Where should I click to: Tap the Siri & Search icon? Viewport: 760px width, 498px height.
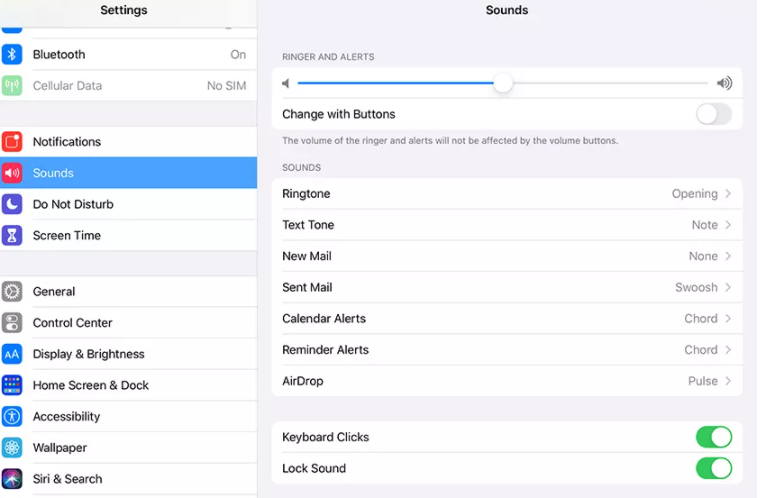[x=12, y=479]
